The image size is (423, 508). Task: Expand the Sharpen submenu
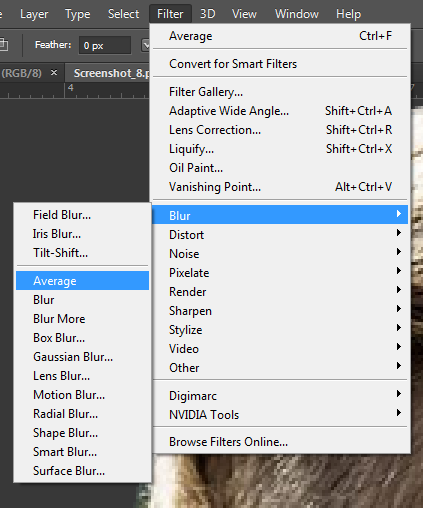[280, 311]
